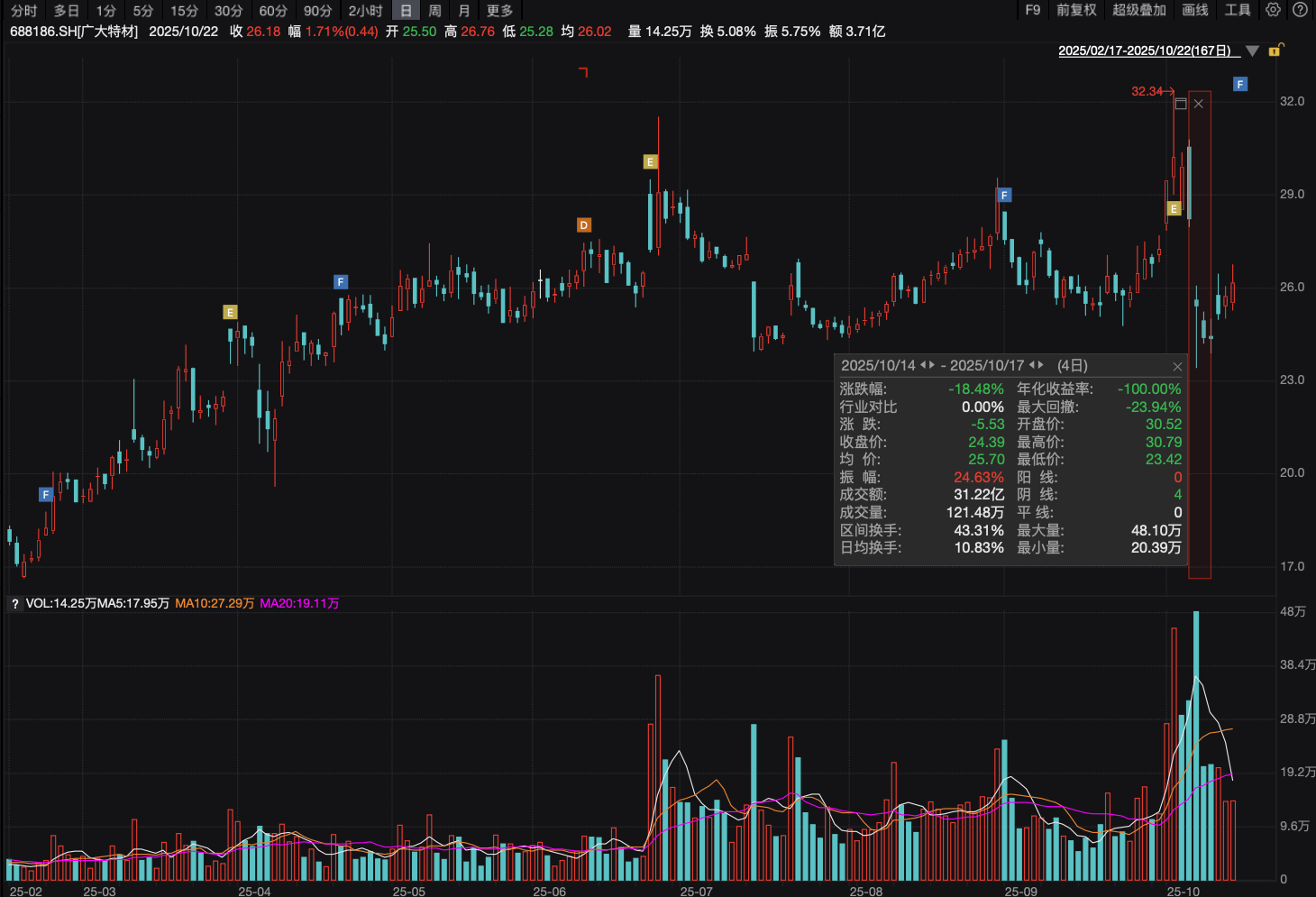Click the orange D event marker
Viewport: 1316px width, 897px height.
tap(584, 224)
